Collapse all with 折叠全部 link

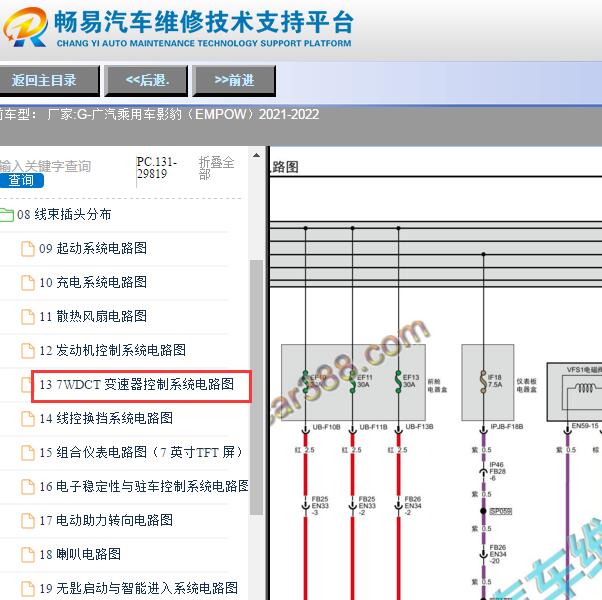click(217, 168)
